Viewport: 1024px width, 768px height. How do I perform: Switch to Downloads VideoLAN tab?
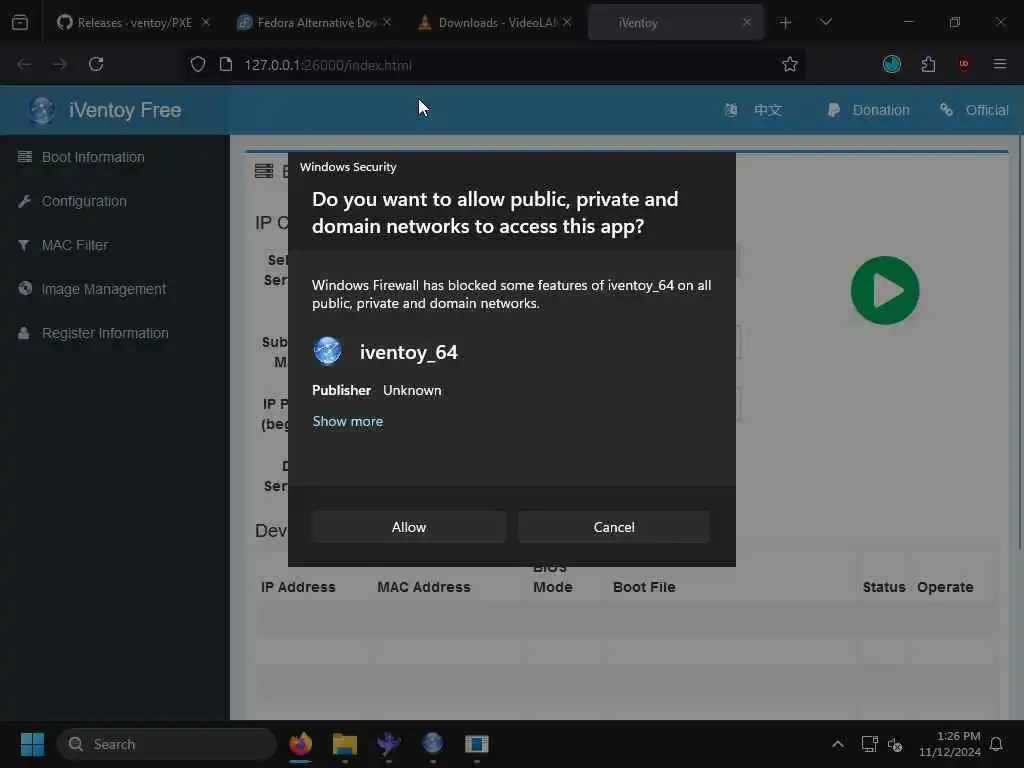pyautogui.click(x=498, y=23)
